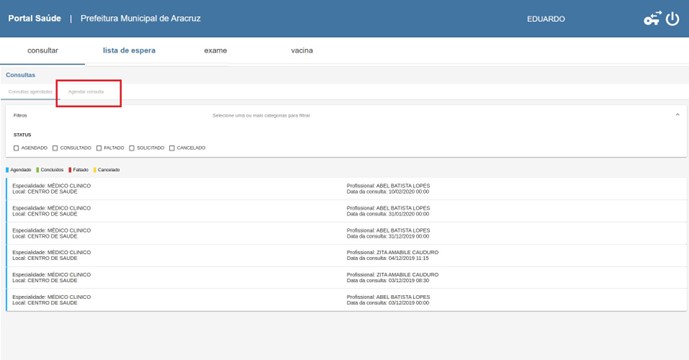
Task: Open the consultation dated 31/01/2020 00:00
Action: point(346,211)
